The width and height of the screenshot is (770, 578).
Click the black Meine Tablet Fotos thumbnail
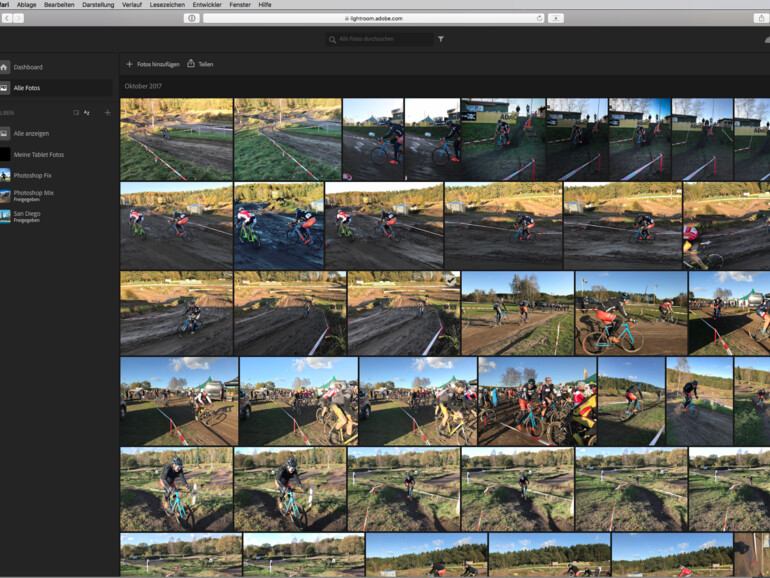coord(5,154)
